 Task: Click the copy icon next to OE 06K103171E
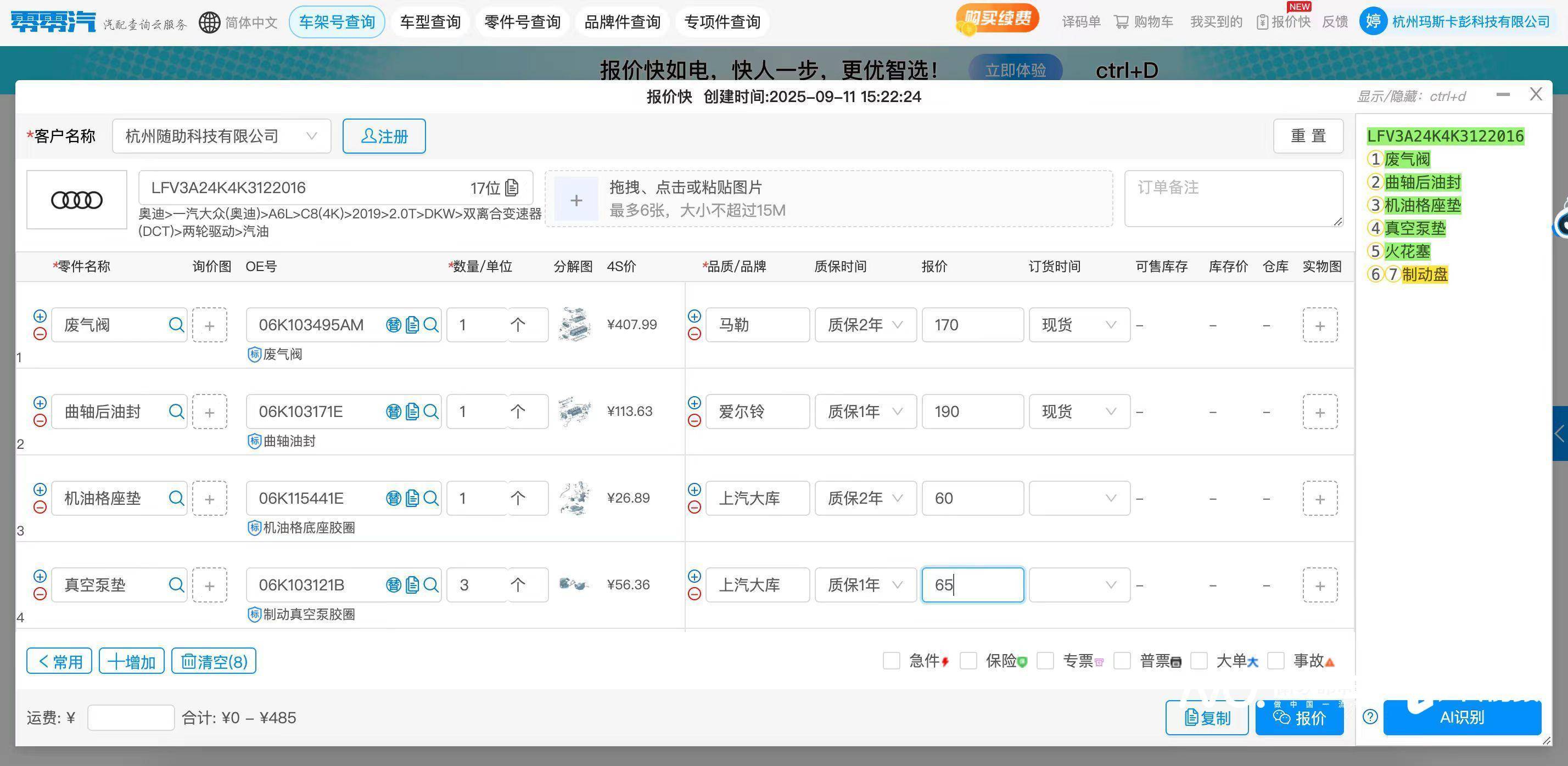click(412, 412)
